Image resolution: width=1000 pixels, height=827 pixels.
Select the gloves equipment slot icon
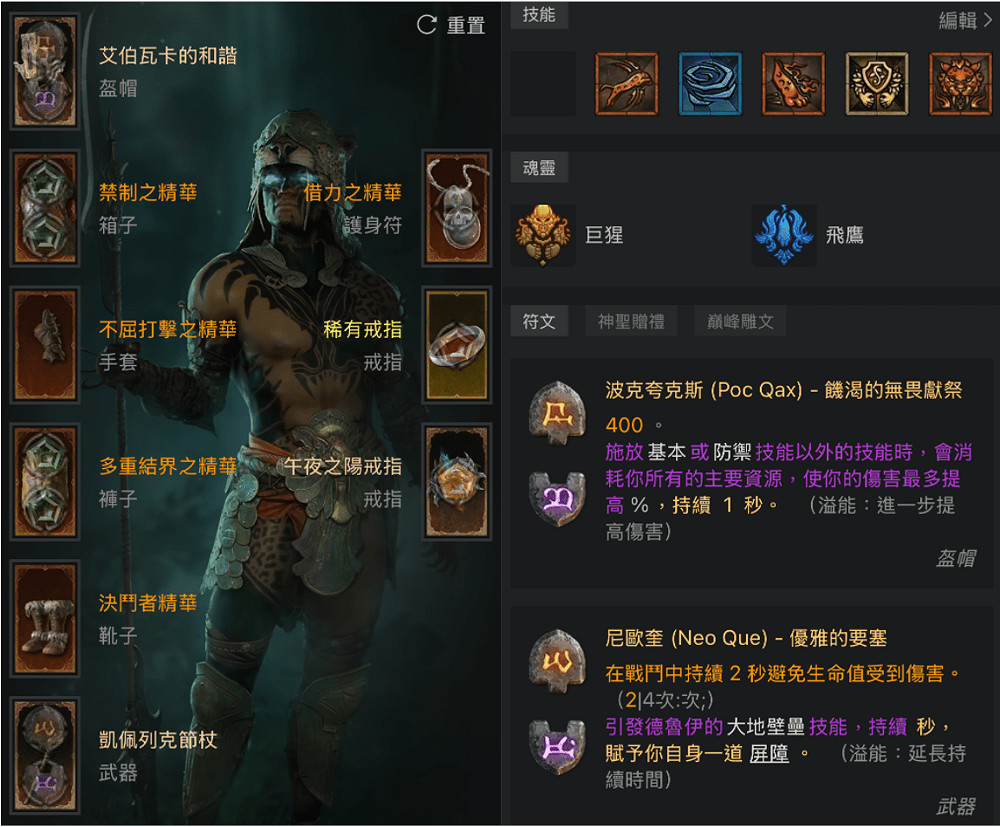(x=45, y=345)
